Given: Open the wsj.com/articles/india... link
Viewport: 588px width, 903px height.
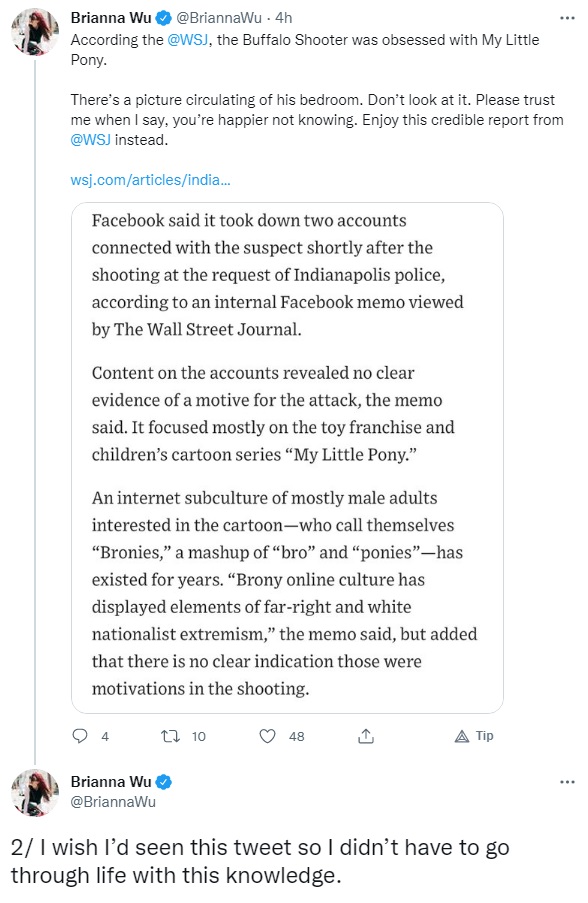Looking at the screenshot, I should [x=150, y=180].
